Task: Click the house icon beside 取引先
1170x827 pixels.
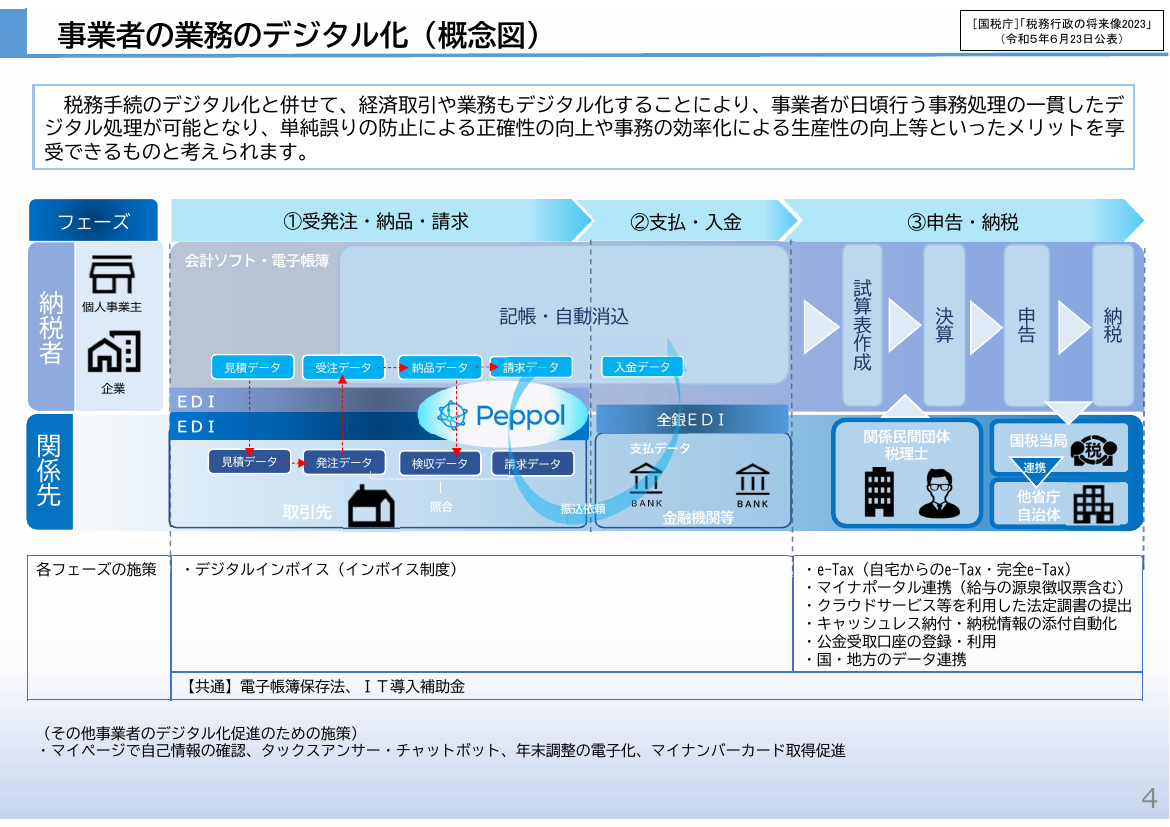Action: pyautogui.click(x=371, y=507)
